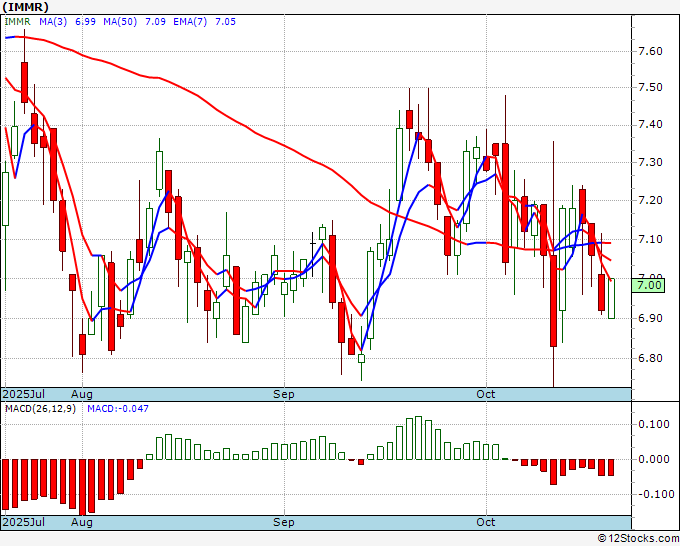
Task: Click the EMA(7) value 7.05
Action: click(226, 22)
